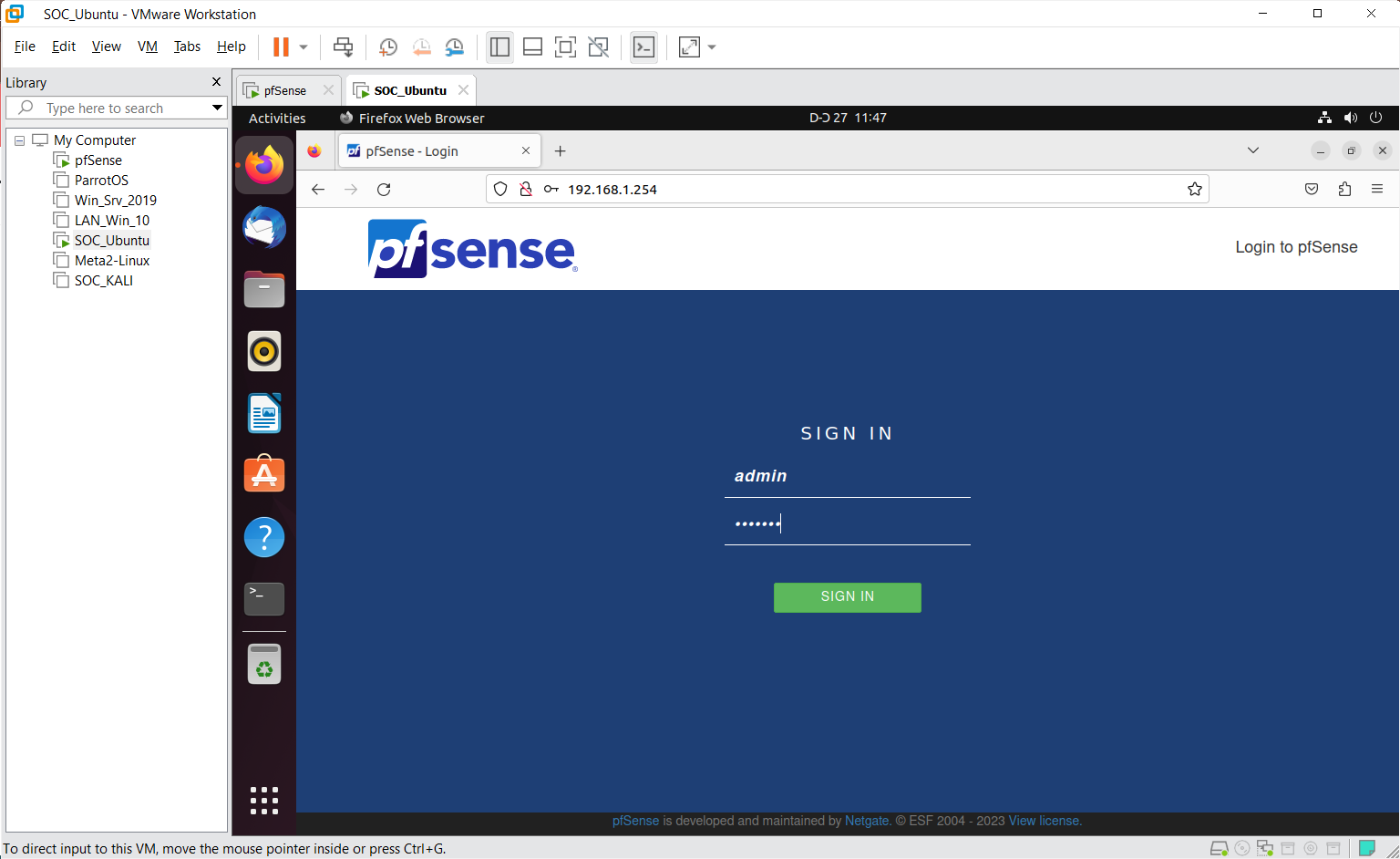The height and width of the screenshot is (859, 1400).
Task: Open the Ubuntu power menu icon
Action: tap(1375, 118)
